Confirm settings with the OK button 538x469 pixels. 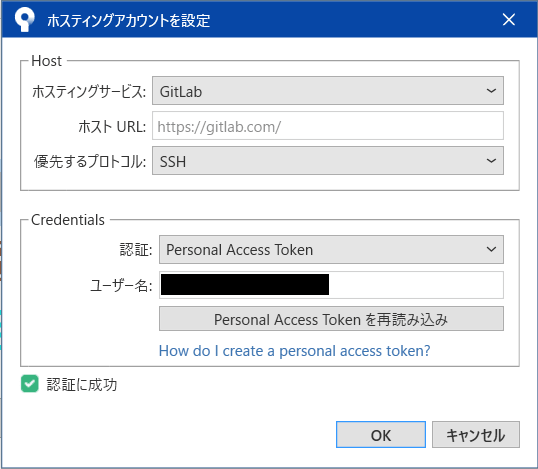pos(381,435)
